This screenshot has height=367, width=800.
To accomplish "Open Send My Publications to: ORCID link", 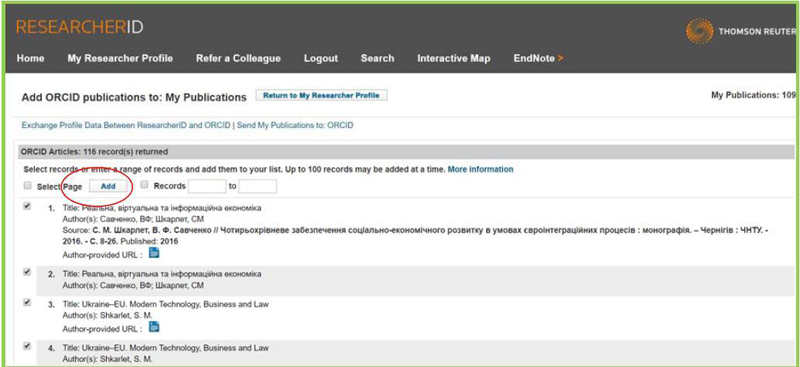I will (x=295, y=125).
